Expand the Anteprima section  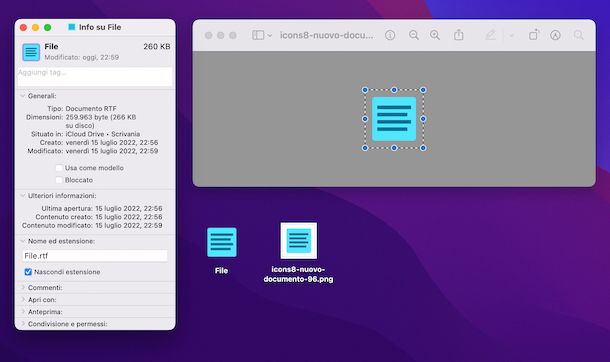click(x=23, y=311)
